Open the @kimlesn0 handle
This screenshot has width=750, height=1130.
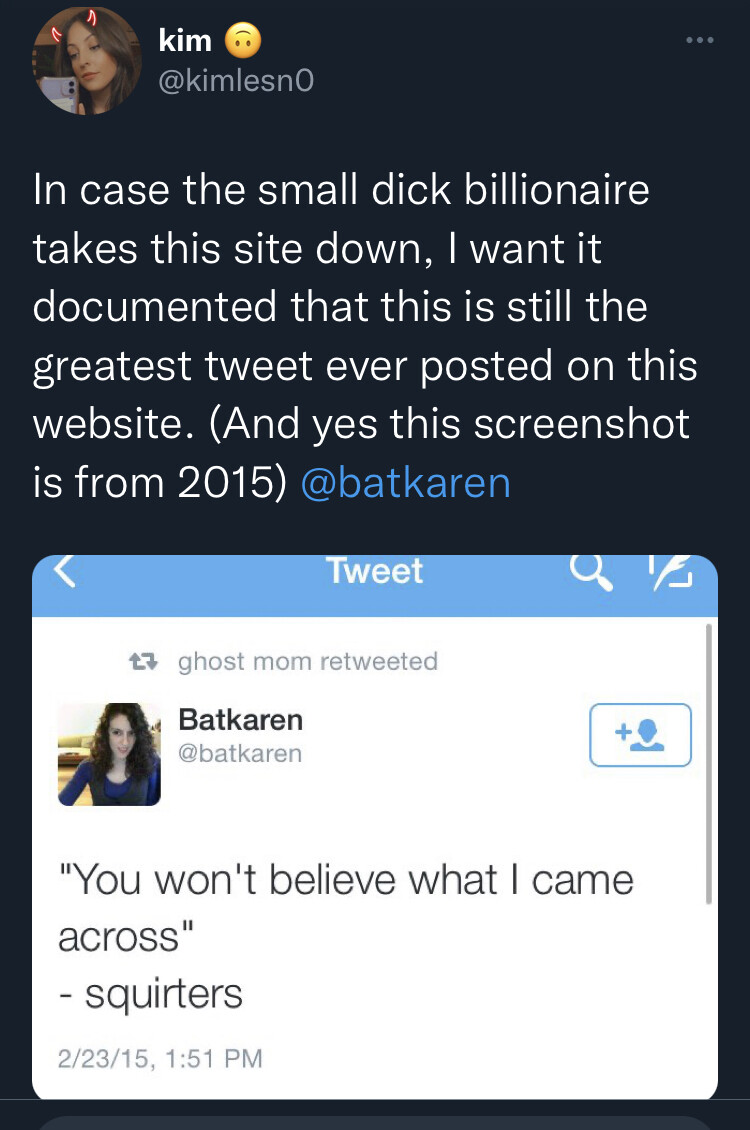click(236, 81)
